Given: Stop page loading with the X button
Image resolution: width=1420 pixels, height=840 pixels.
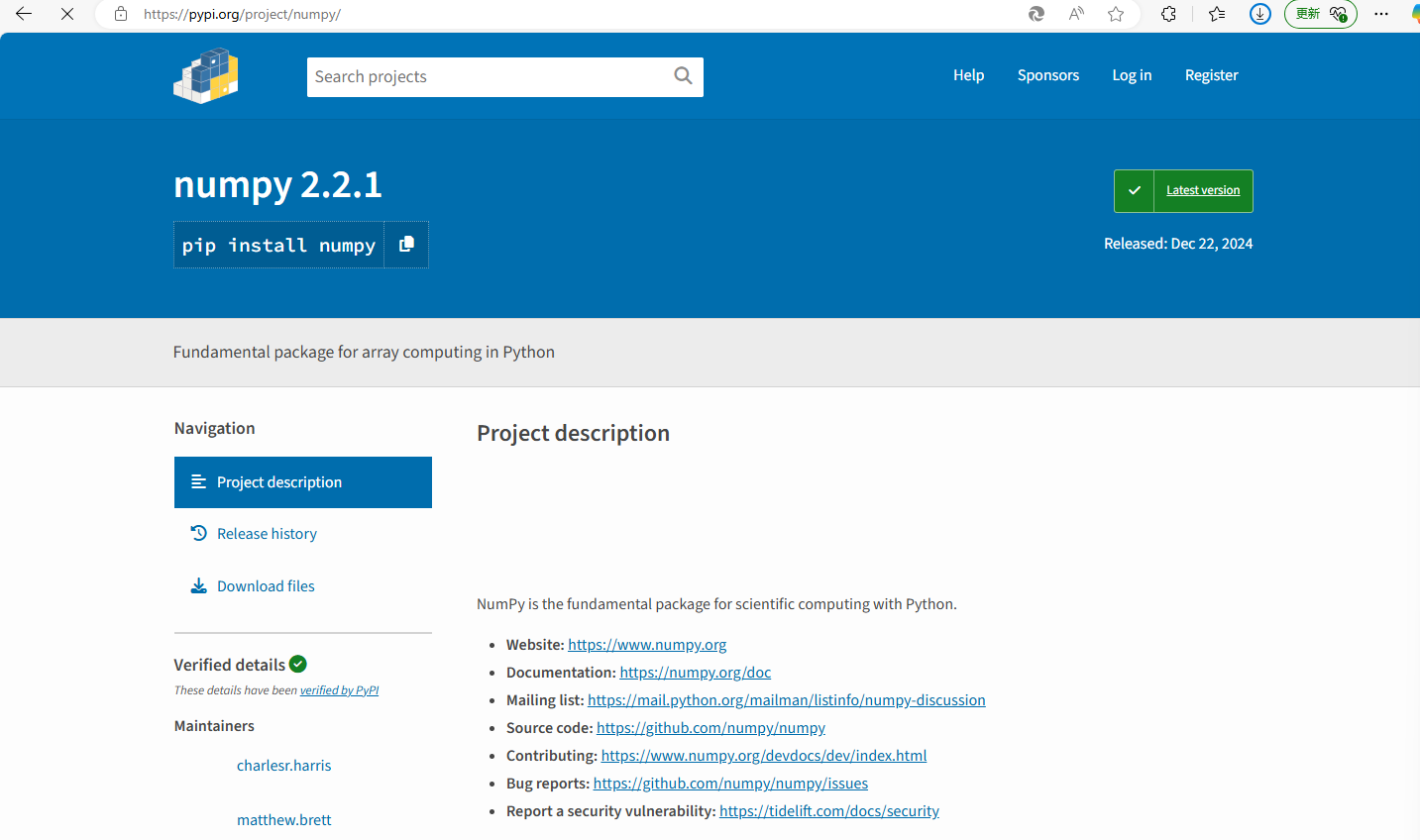Looking at the screenshot, I should coord(67,14).
